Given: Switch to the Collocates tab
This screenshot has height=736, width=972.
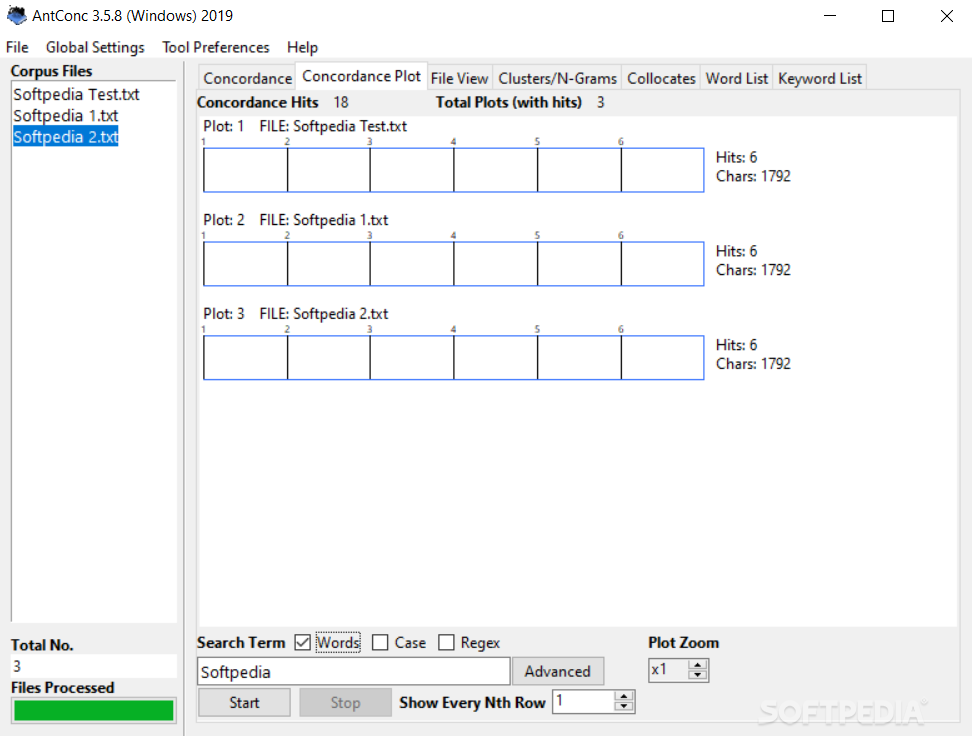Looking at the screenshot, I should tap(661, 78).
